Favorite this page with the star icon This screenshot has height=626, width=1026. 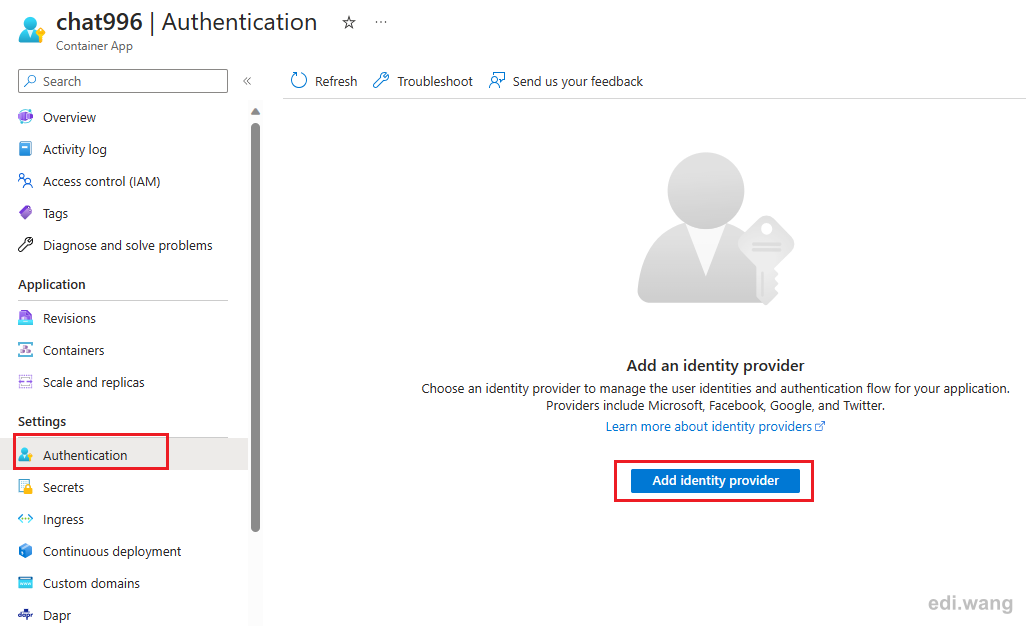pyautogui.click(x=349, y=23)
